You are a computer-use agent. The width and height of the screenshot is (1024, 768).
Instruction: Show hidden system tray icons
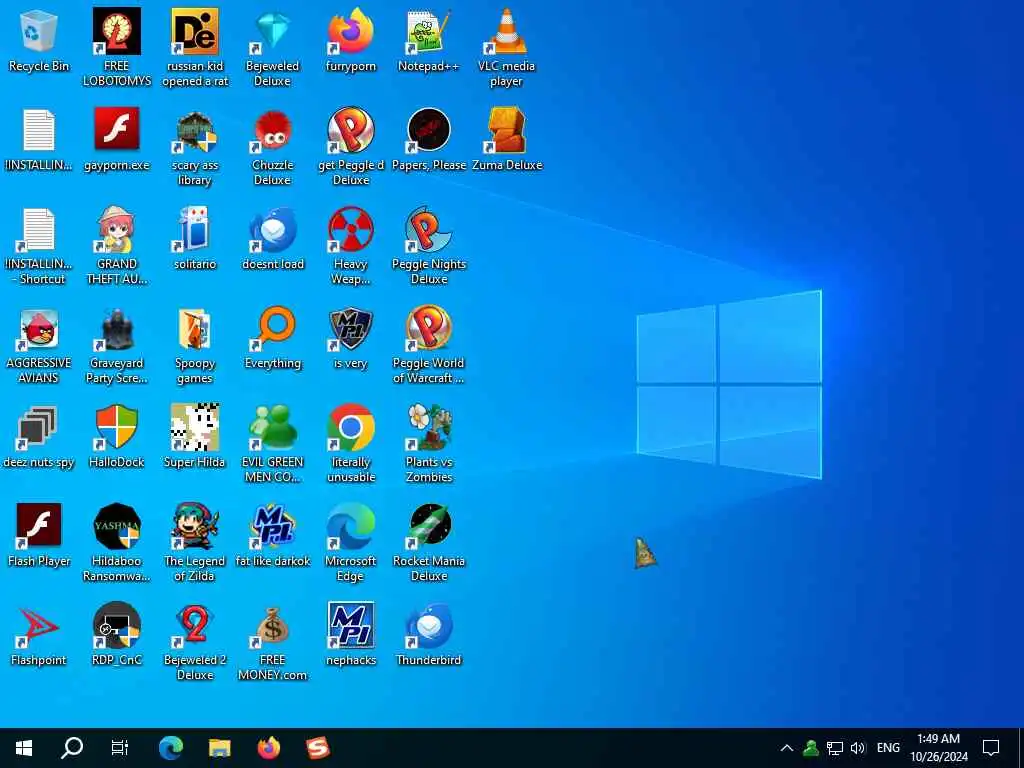click(x=787, y=748)
